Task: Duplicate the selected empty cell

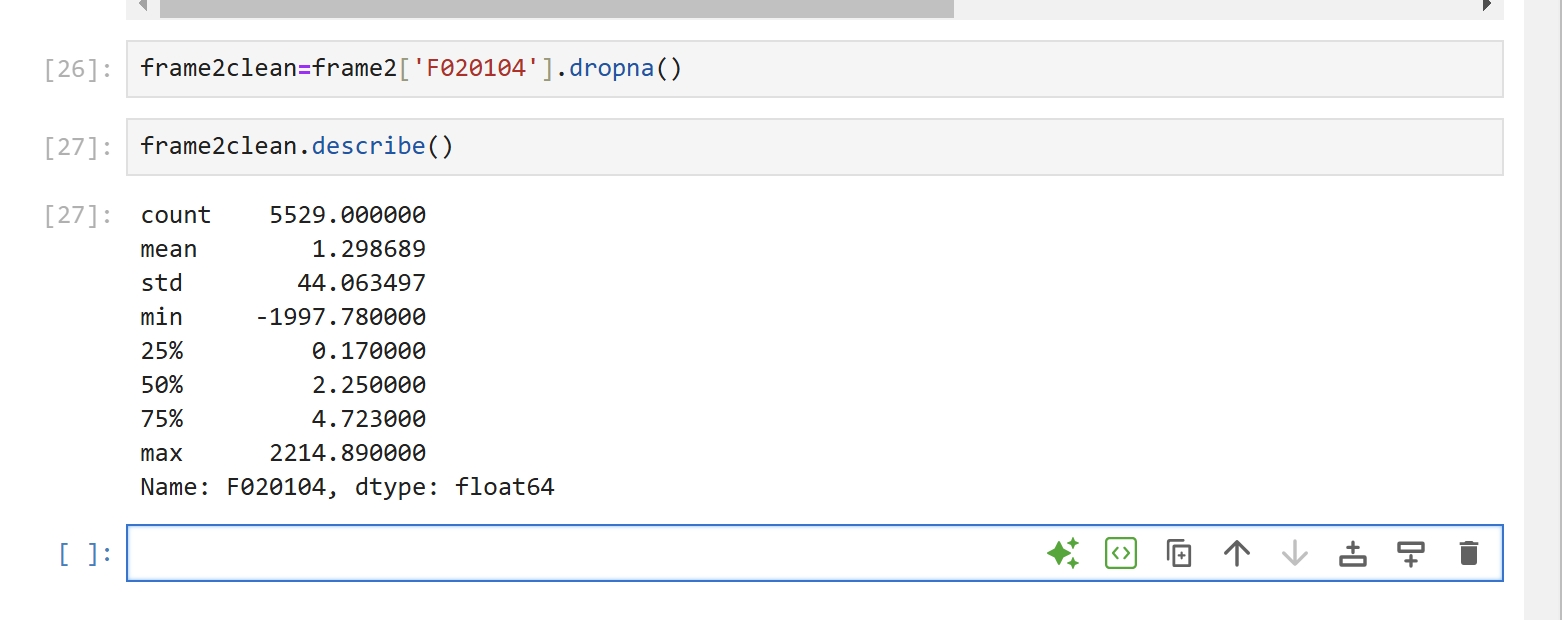Action: tap(1179, 553)
